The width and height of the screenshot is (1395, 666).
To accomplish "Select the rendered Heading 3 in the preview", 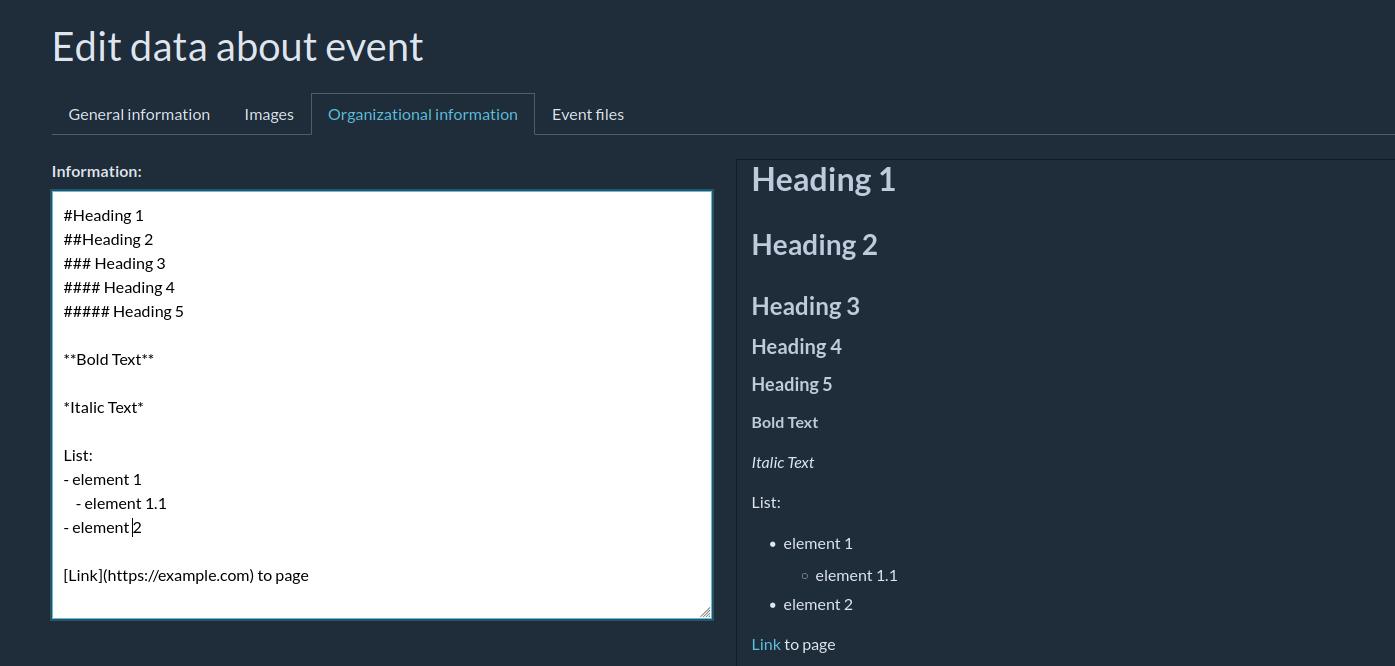I will (805, 306).
